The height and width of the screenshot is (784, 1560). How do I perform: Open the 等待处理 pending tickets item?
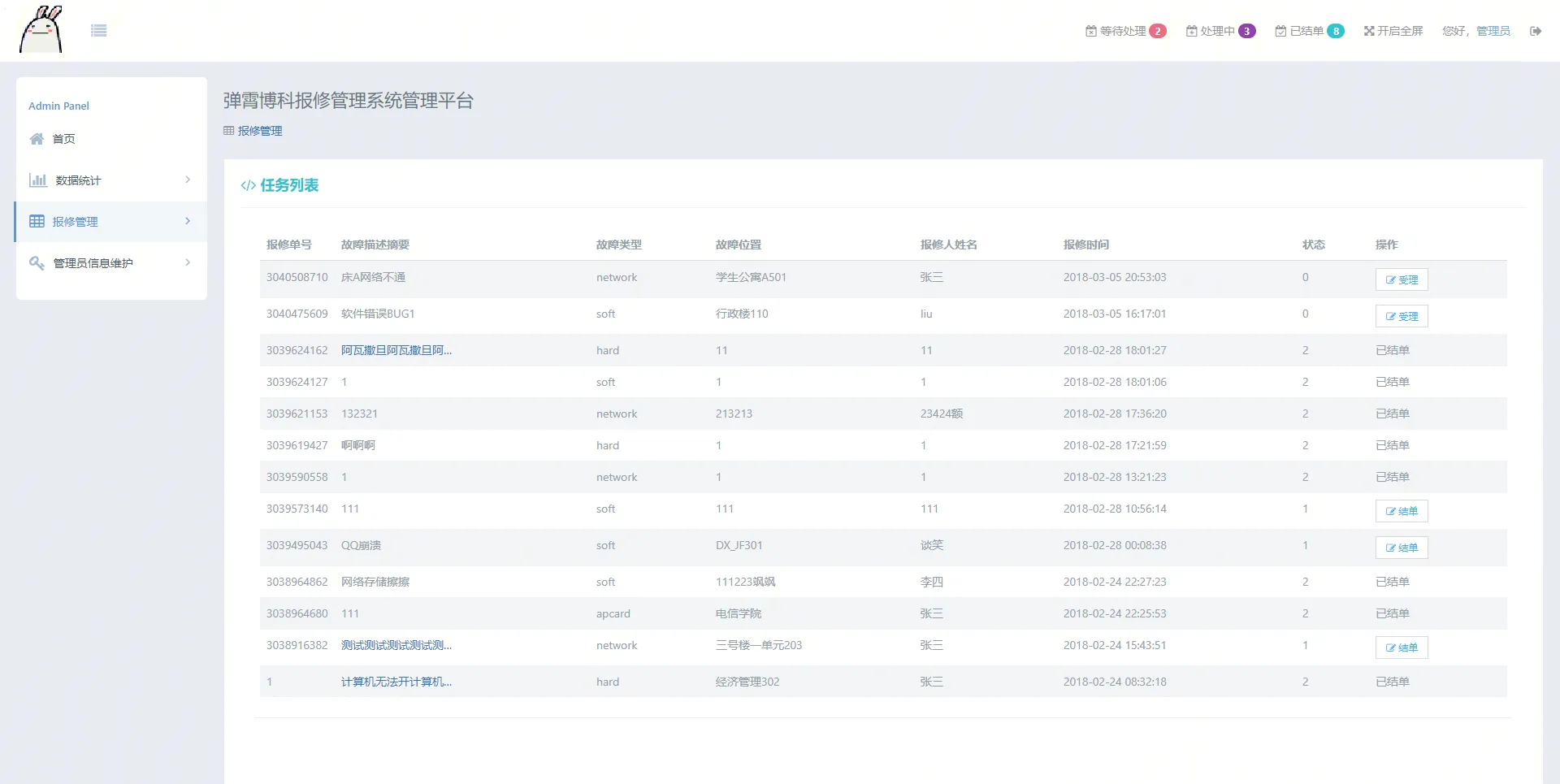coord(1124,31)
